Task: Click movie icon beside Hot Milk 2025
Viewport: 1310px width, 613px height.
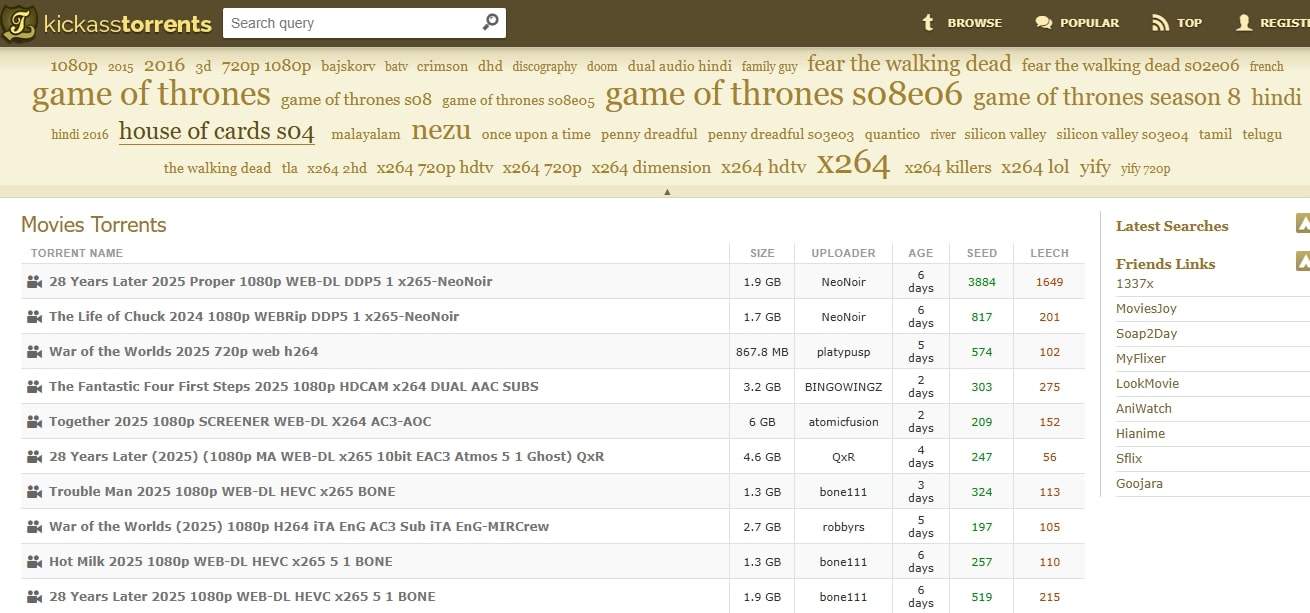Action: pos(34,562)
